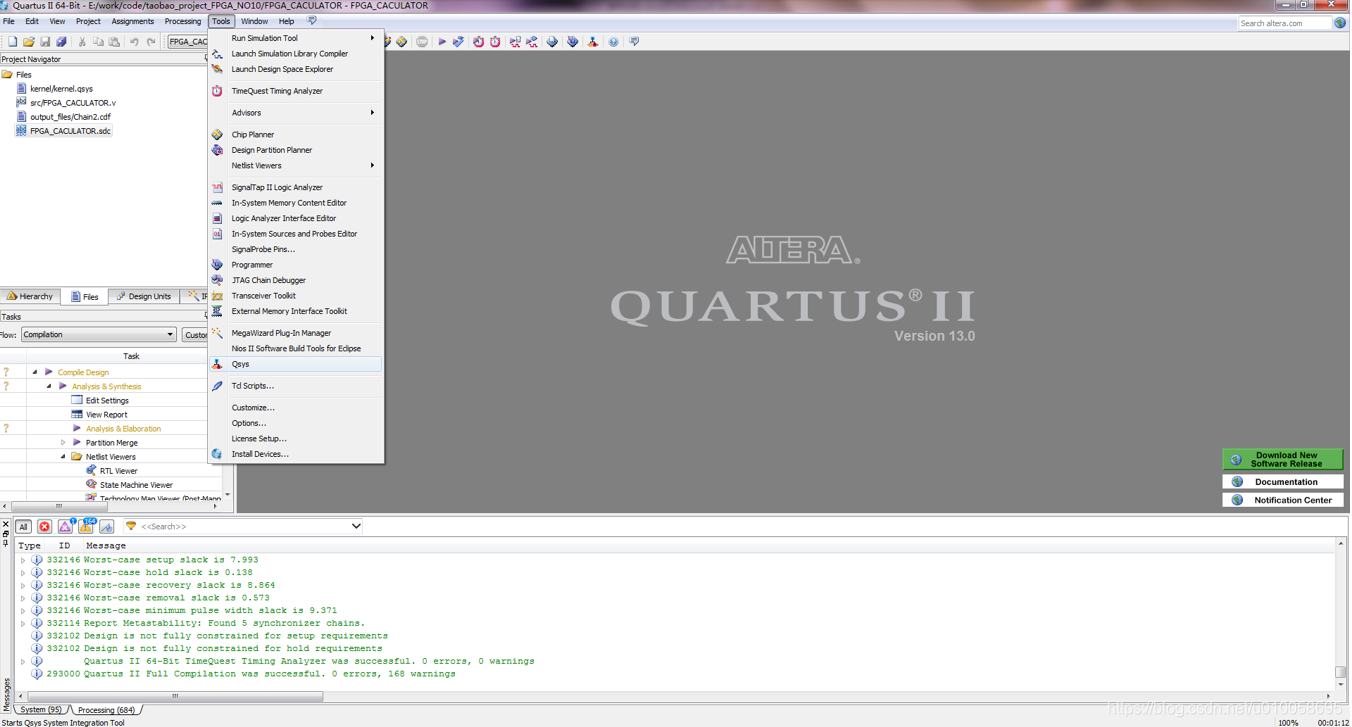Expand the Report Metastability message row
Screen dimensions: 1352x727
23,624
